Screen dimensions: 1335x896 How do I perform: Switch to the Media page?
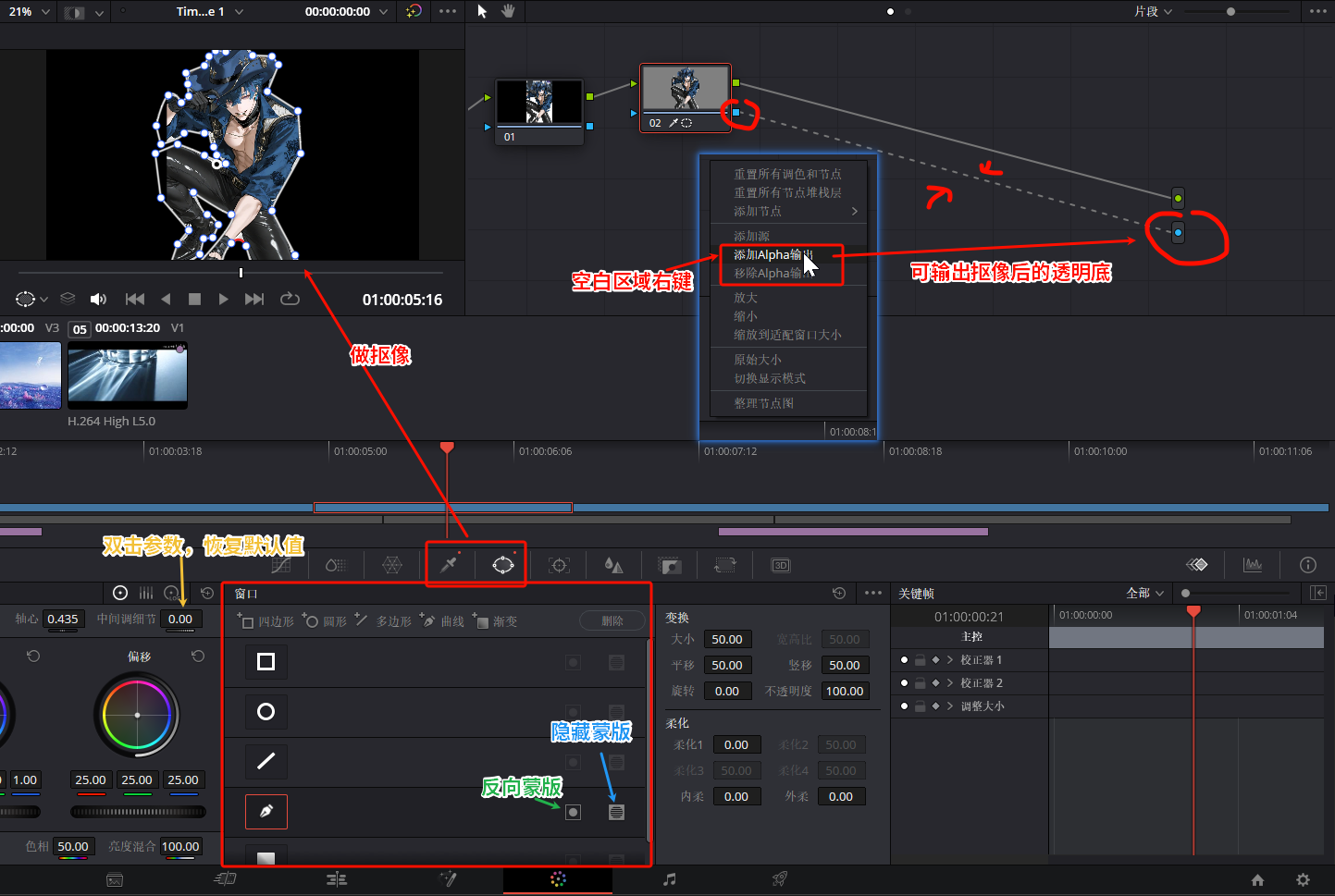tap(115, 880)
